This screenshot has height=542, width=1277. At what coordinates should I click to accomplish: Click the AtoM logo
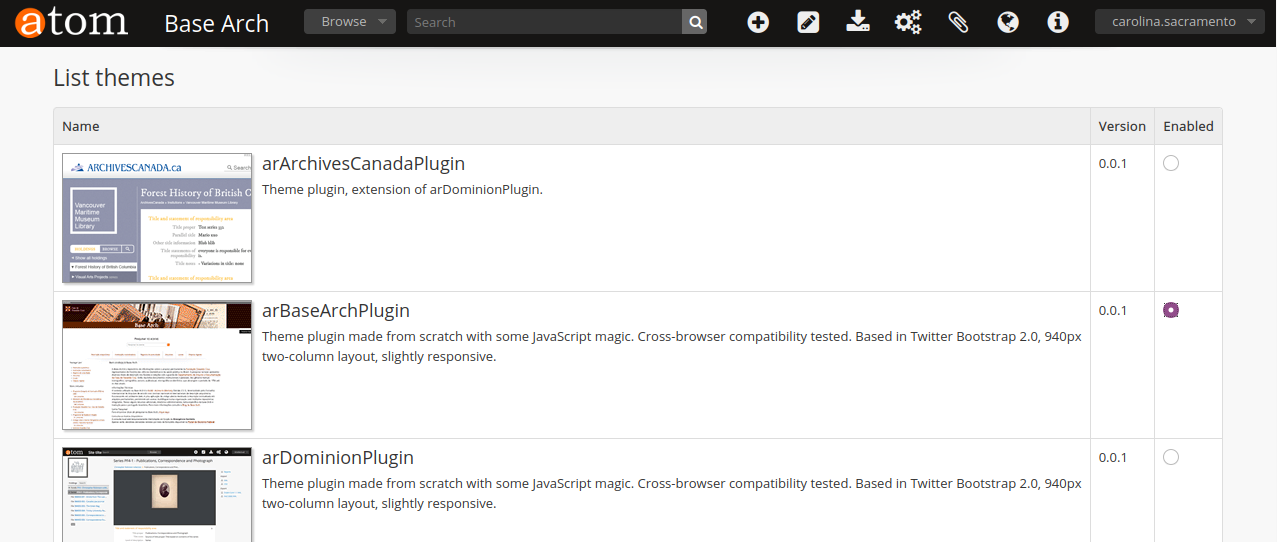[72, 22]
